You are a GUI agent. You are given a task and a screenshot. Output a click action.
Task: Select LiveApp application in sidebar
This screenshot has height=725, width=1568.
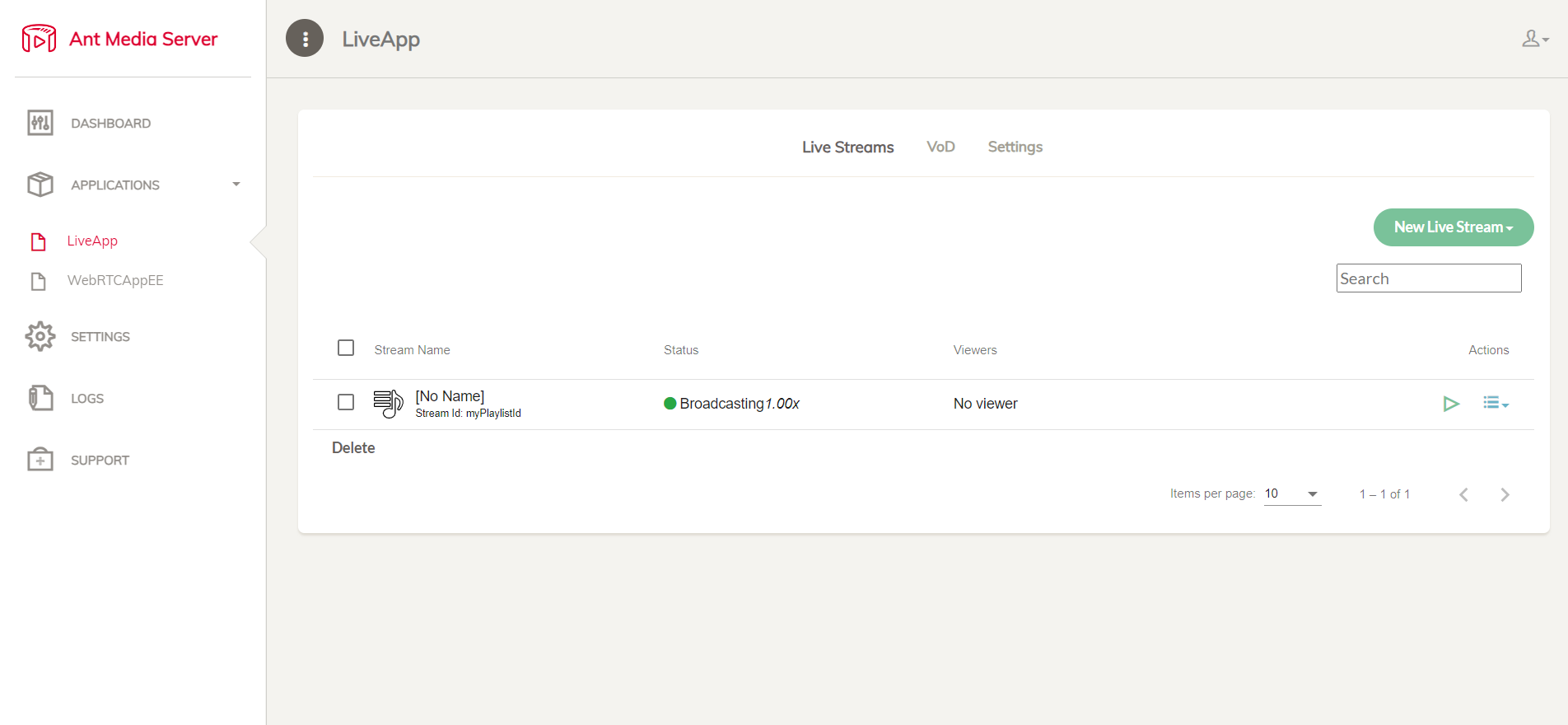pos(92,241)
